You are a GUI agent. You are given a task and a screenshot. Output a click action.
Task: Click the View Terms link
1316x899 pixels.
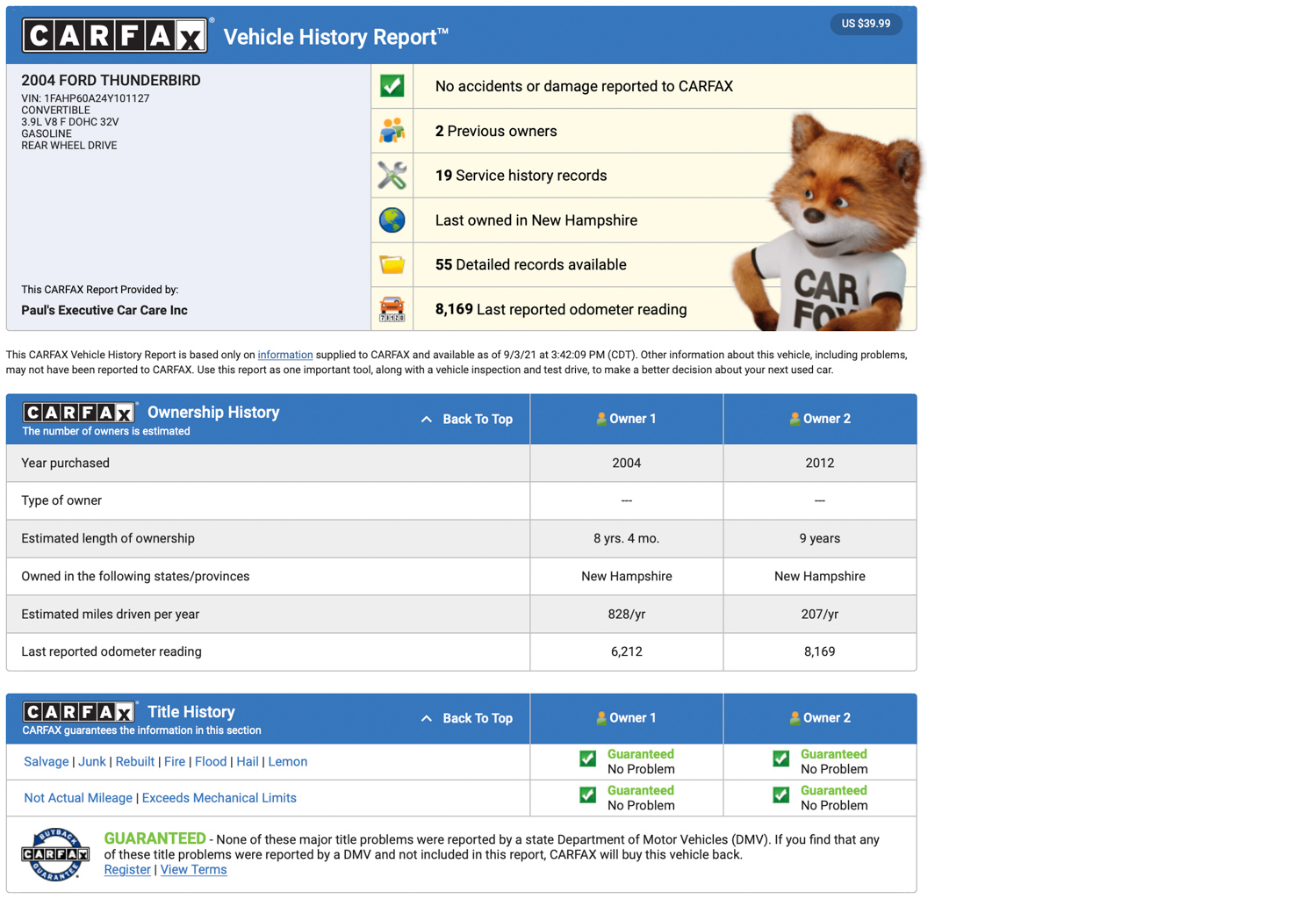[194, 870]
